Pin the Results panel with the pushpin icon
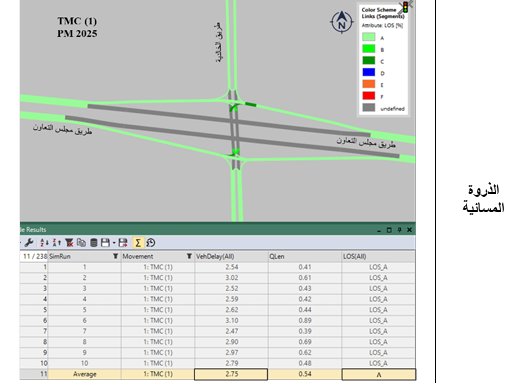 tap(399, 230)
